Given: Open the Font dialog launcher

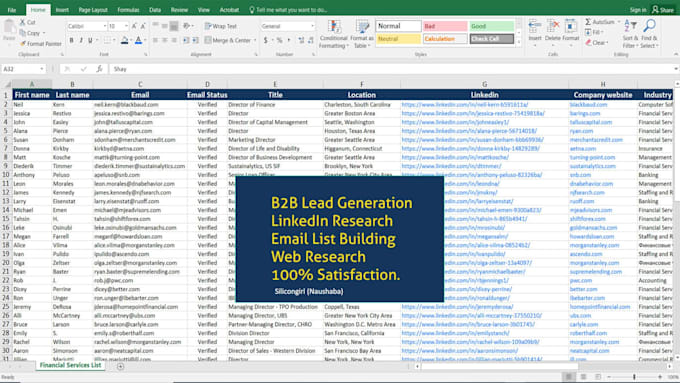Looking at the screenshot, I should click(x=146, y=55).
